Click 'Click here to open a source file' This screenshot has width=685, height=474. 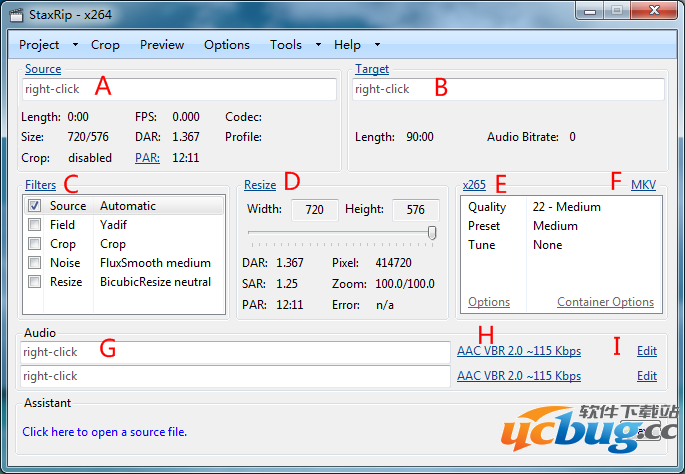pyautogui.click(x=105, y=432)
